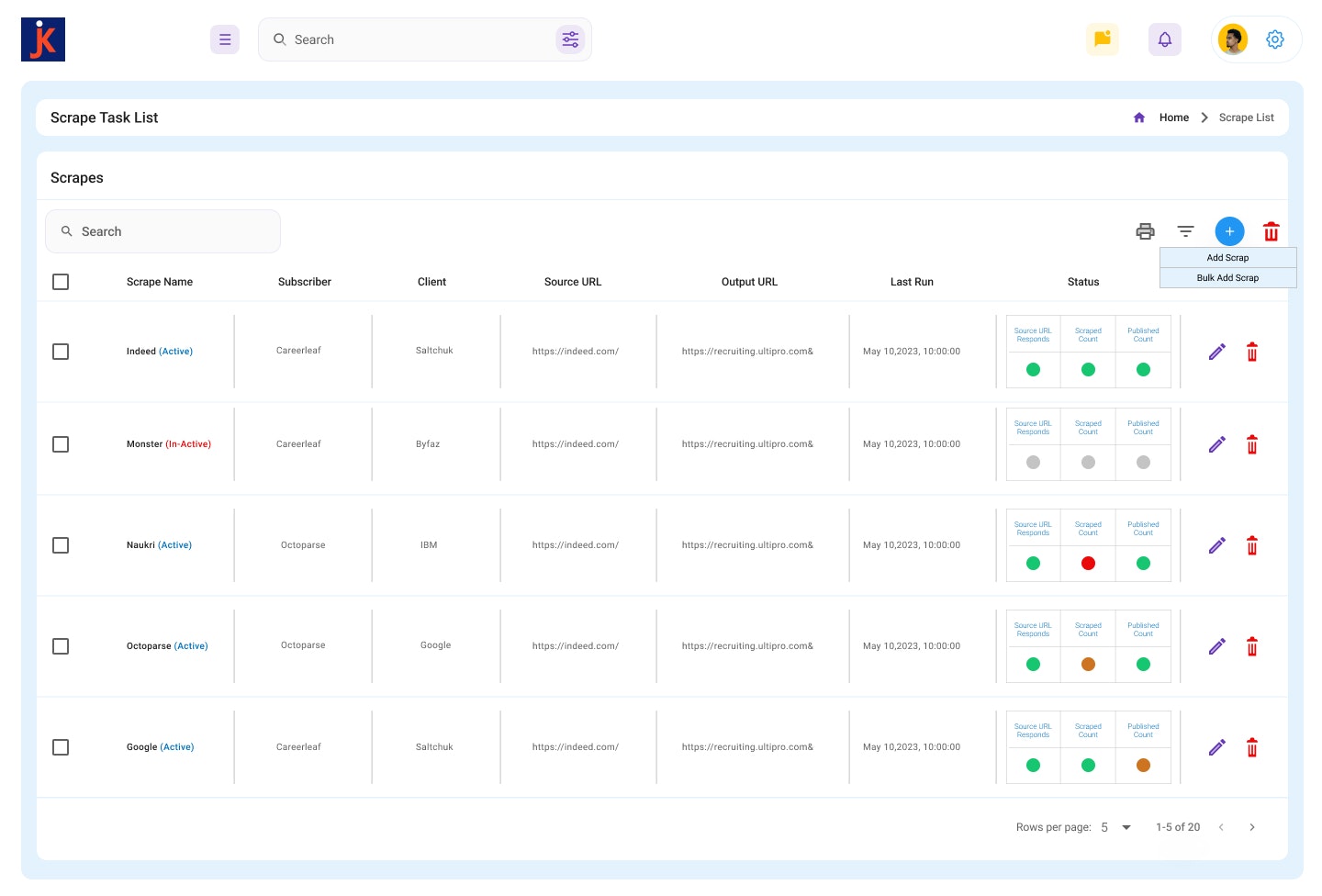Choose Add Scrap from menu
Image resolution: width=1322 pixels, height=896 pixels.
1228,258
